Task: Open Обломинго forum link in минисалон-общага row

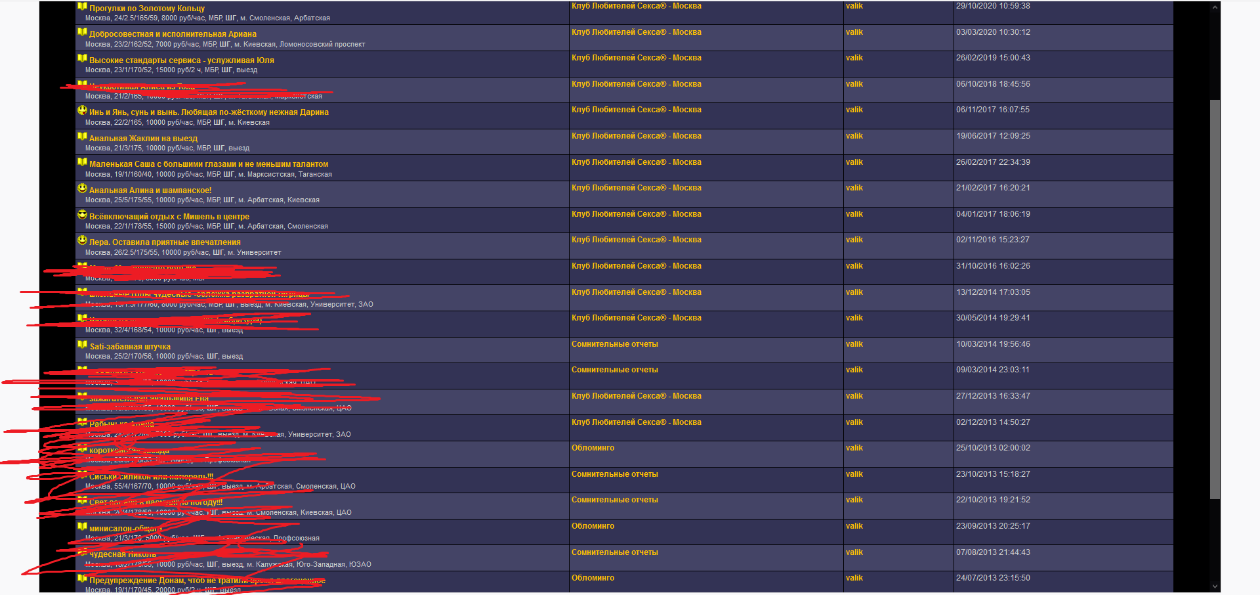Action: [593, 526]
